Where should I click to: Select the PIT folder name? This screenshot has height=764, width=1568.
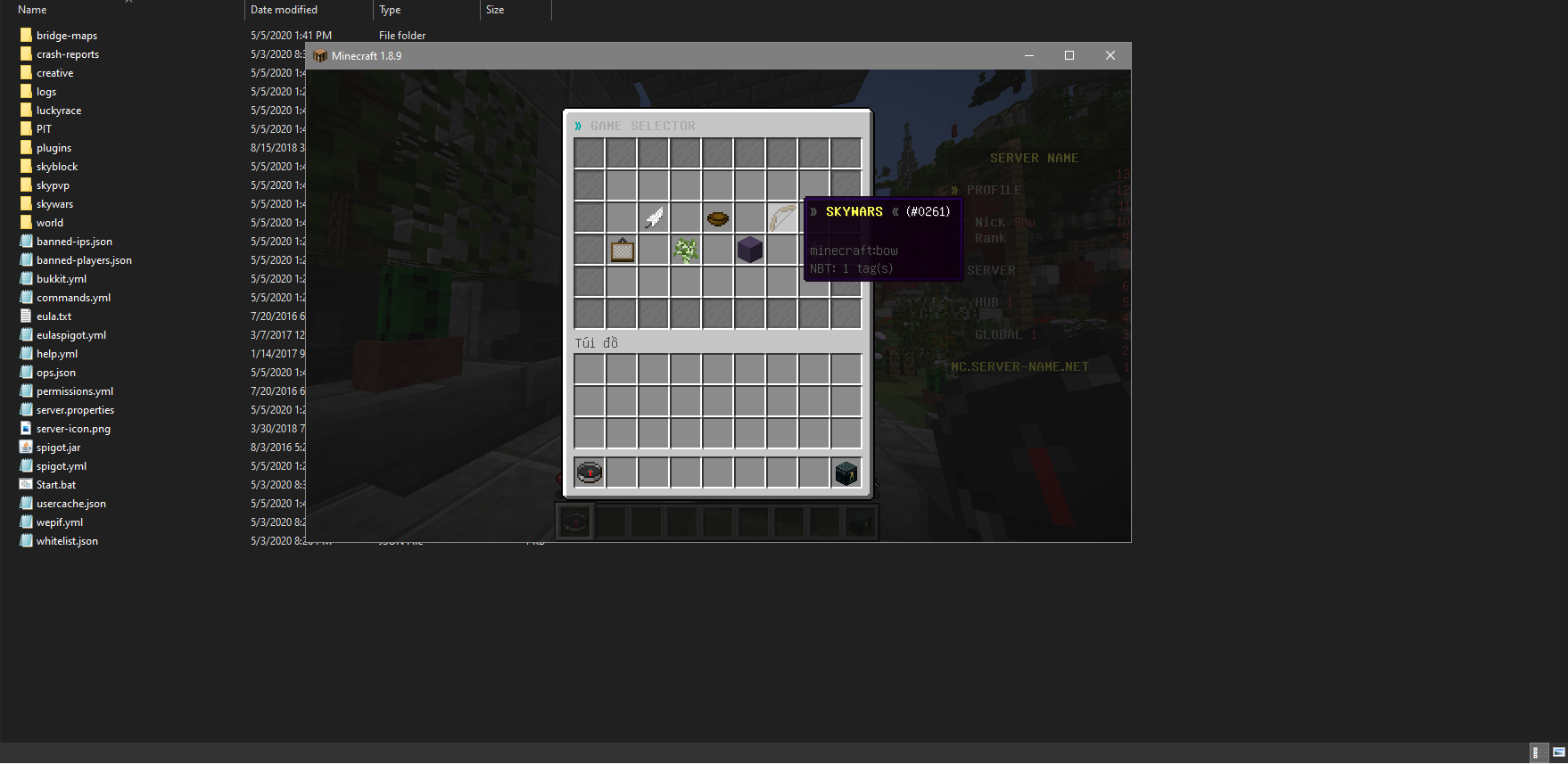pos(44,129)
